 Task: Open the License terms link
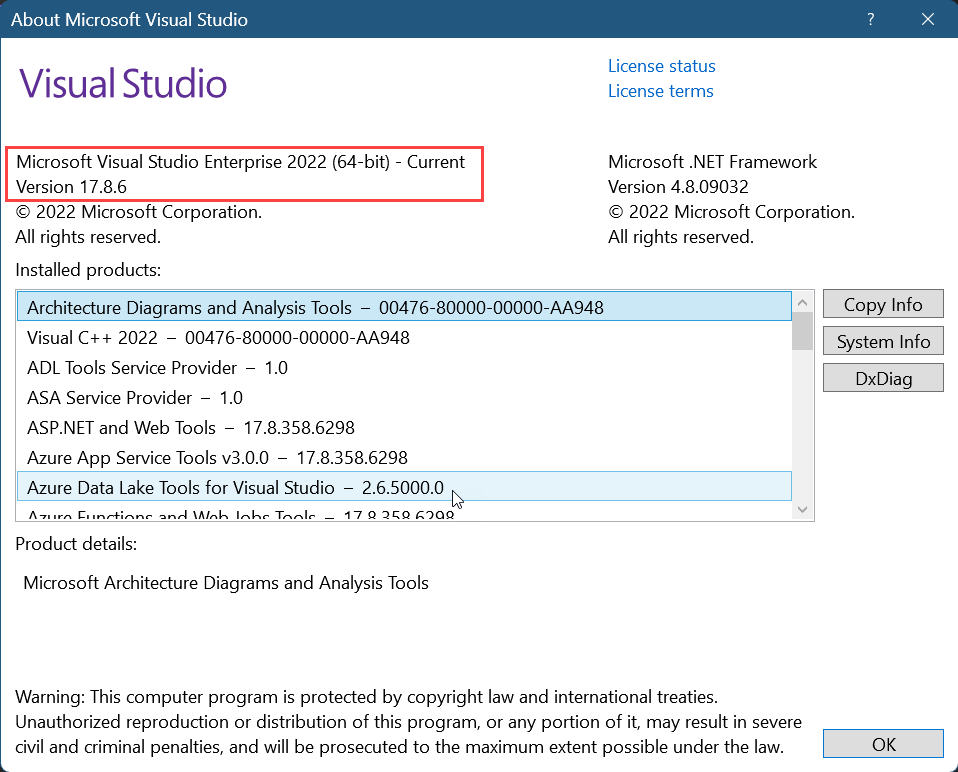[x=660, y=91]
